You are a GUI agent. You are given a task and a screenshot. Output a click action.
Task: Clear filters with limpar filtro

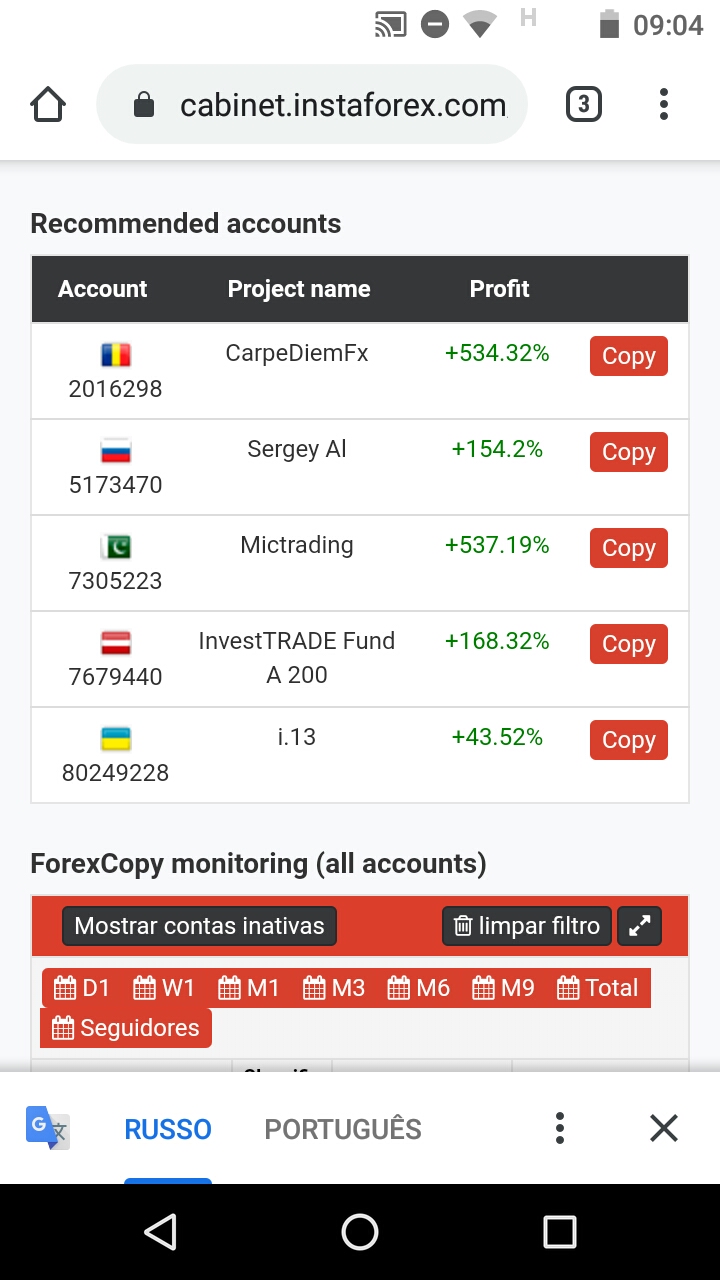click(x=528, y=926)
